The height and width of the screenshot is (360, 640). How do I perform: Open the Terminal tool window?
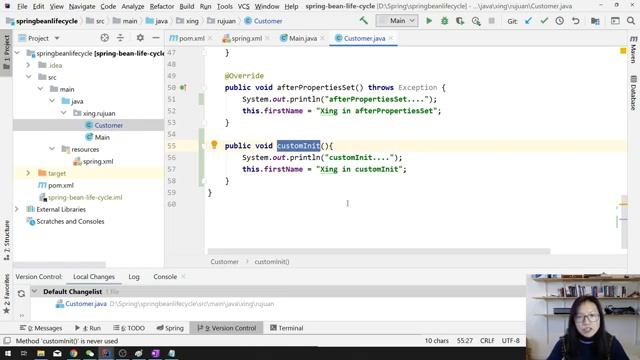tap(287, 328)
